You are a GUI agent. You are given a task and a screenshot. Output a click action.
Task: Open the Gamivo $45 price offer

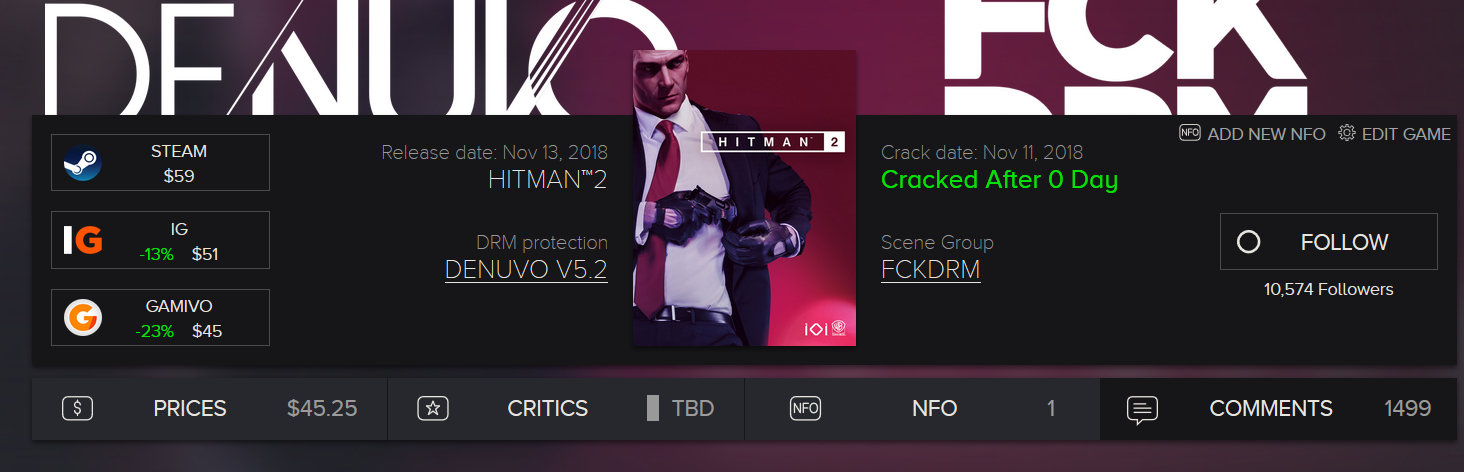161,318
